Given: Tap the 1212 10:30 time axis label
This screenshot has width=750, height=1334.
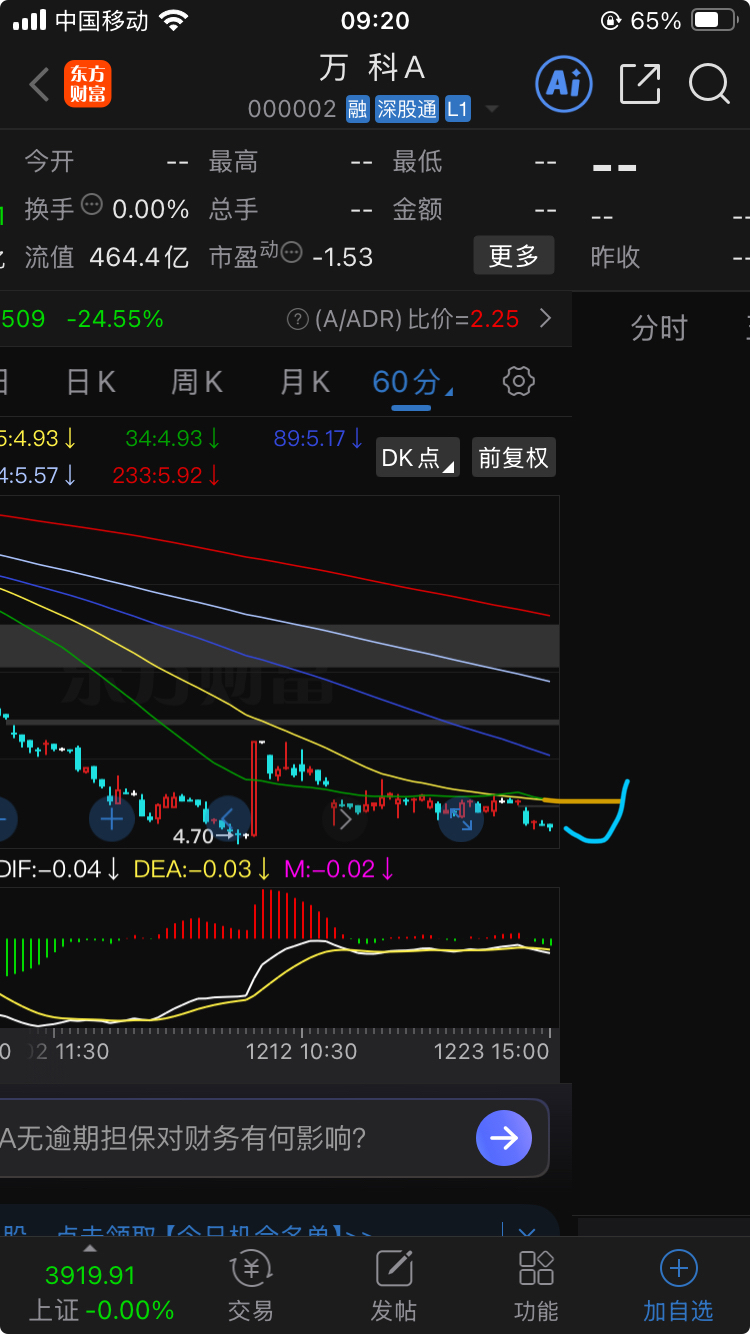Looking at the screenshot, I should (302, 1052).
